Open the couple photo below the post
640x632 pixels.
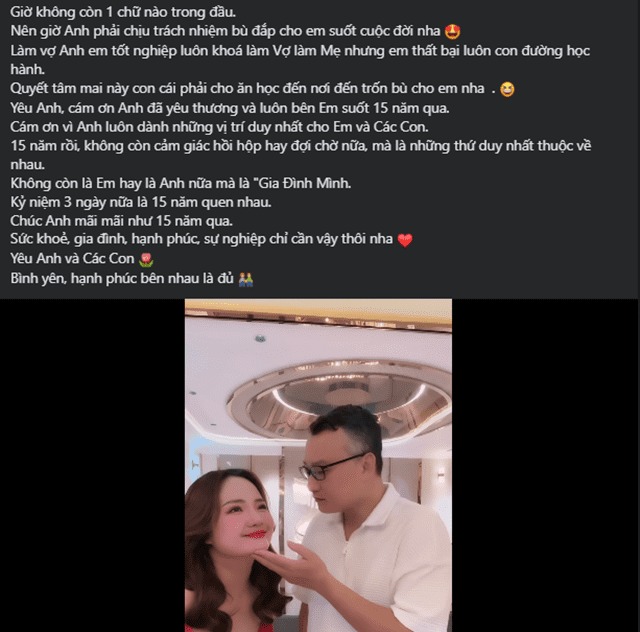pos(318,465)
